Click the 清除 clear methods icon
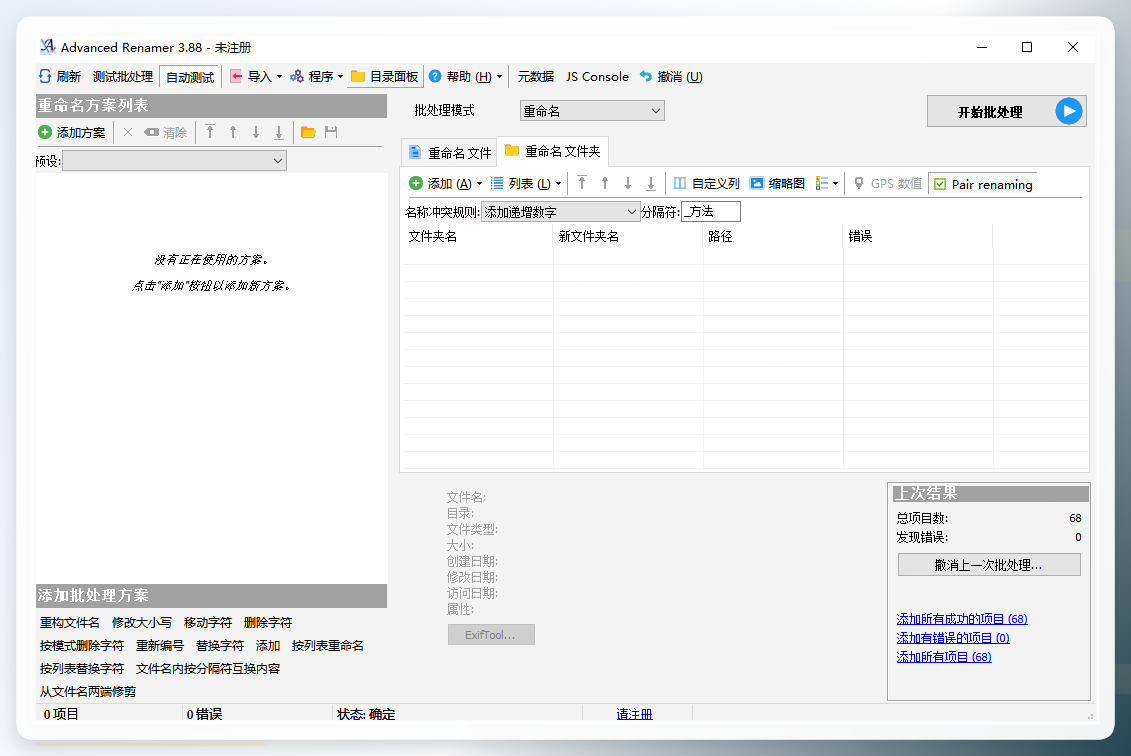 [x=151, y=132]
